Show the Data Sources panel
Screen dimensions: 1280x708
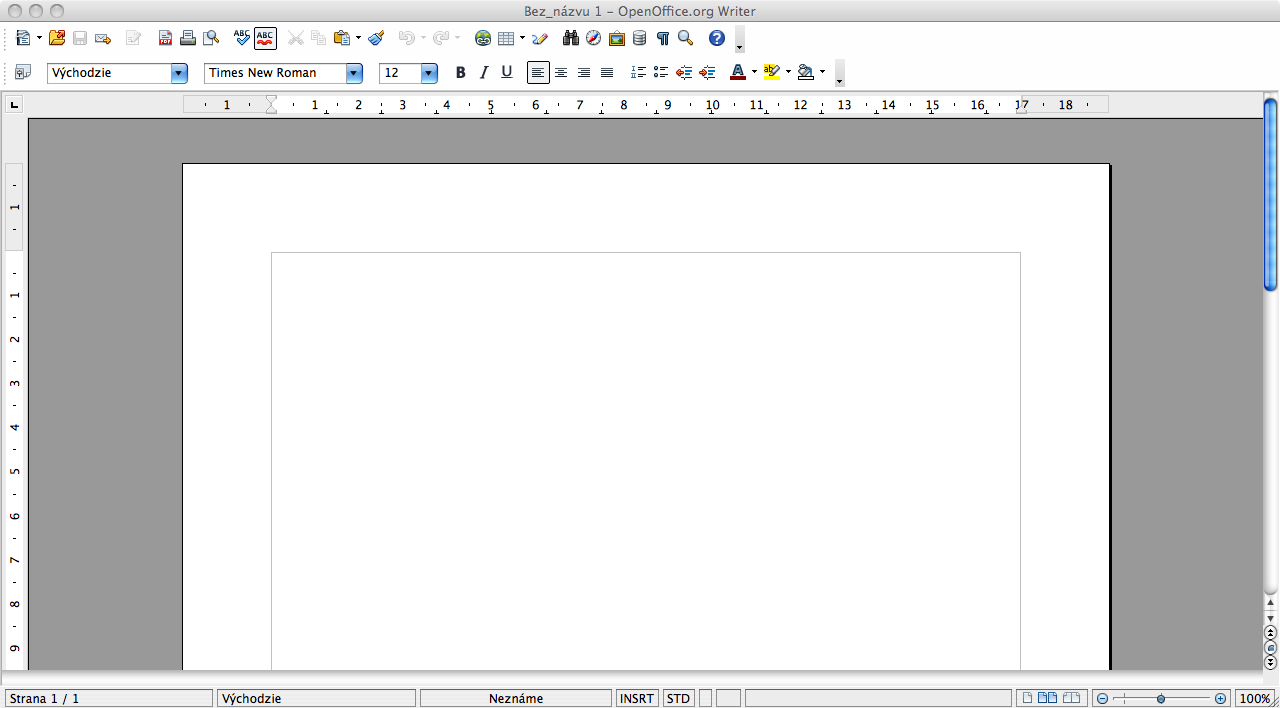pos(639,38)
